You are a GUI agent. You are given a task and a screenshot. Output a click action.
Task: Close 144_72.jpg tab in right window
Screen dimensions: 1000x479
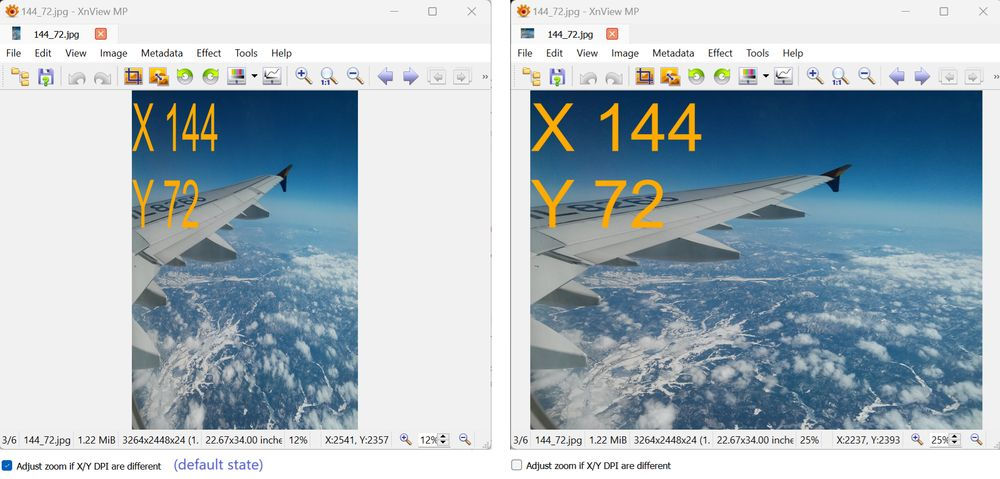pos(612,34)
